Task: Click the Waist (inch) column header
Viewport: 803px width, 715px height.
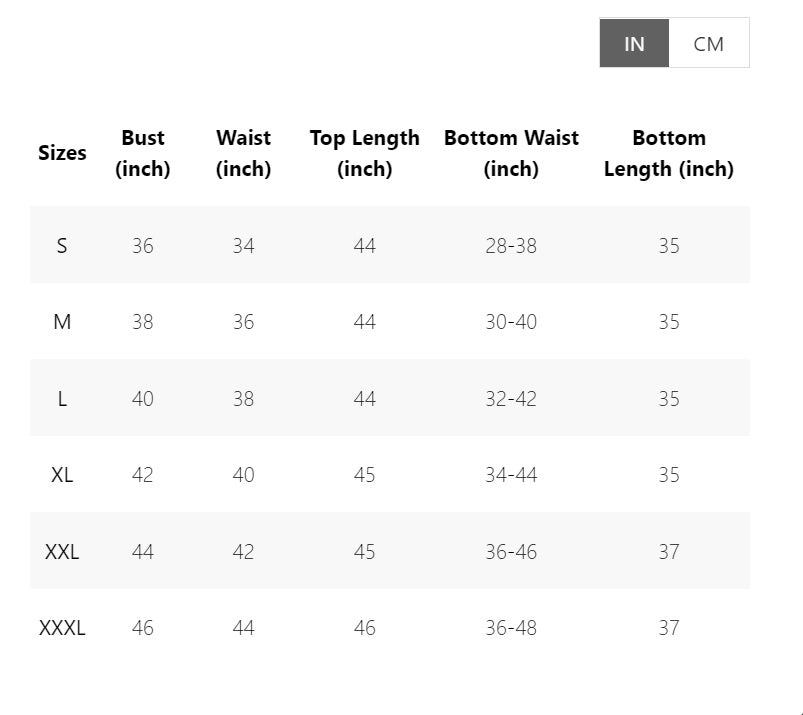Action: click(x=243, y=153)
